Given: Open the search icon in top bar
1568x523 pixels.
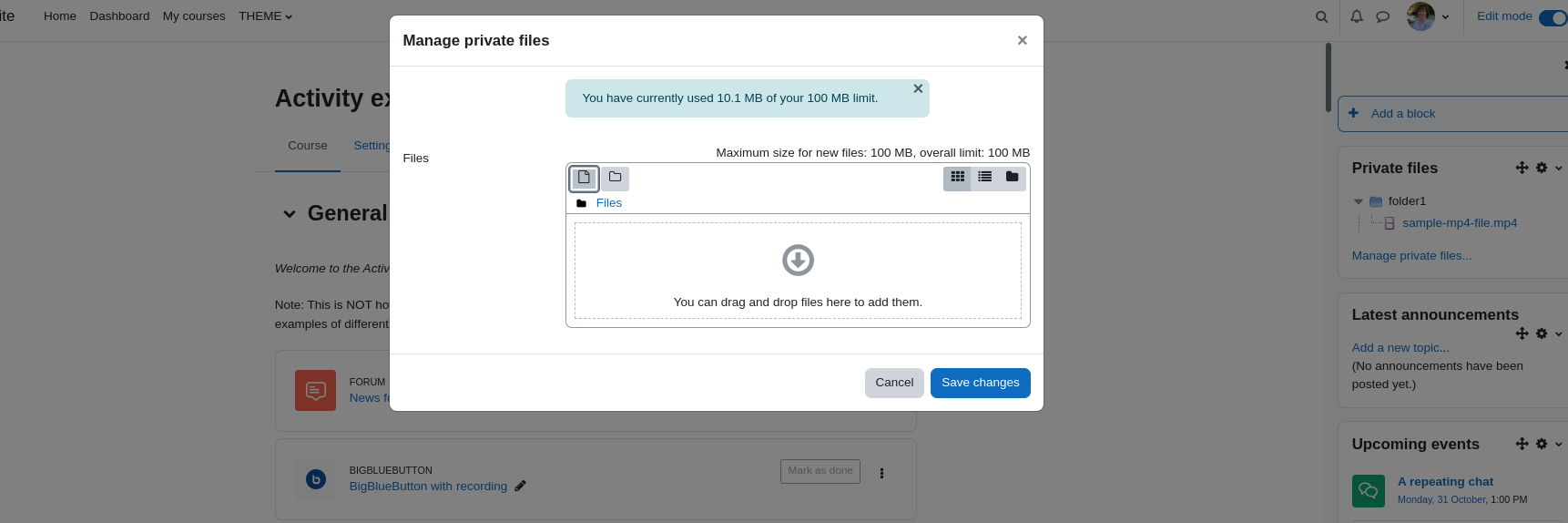Looking at the screenshot, I should click(x=1321, y=16).
